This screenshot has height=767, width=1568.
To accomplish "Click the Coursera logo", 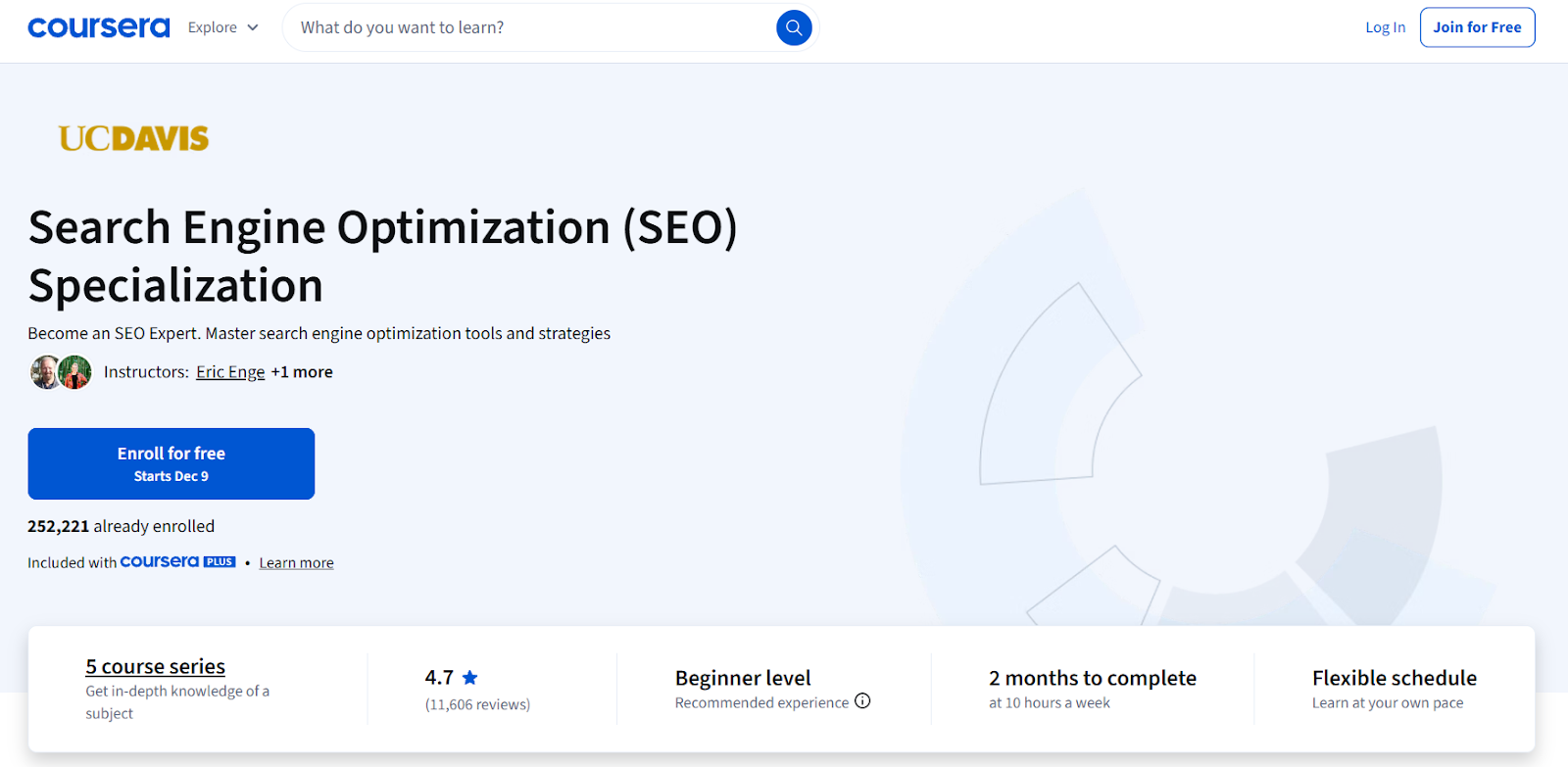I will 99,27.
